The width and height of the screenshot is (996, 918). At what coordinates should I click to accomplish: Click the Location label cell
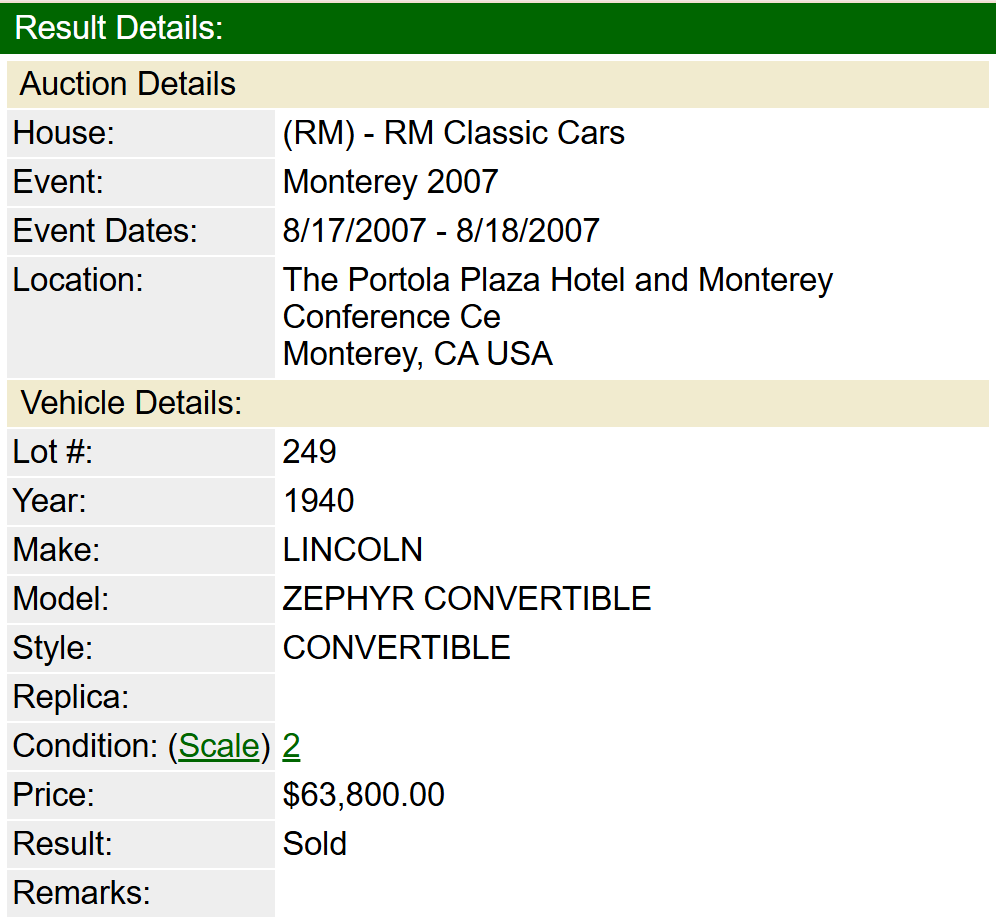point(78,281)
